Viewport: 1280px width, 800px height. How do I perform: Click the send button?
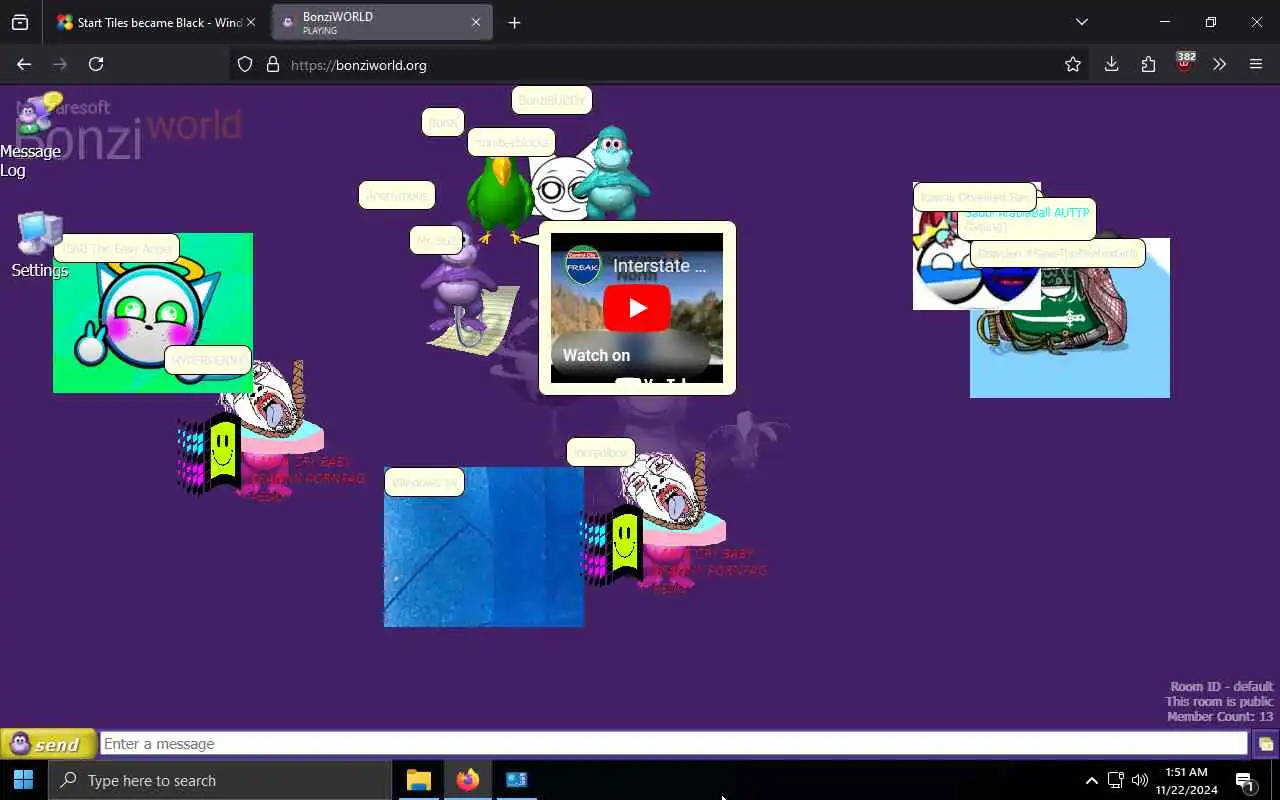pos(48,744)
